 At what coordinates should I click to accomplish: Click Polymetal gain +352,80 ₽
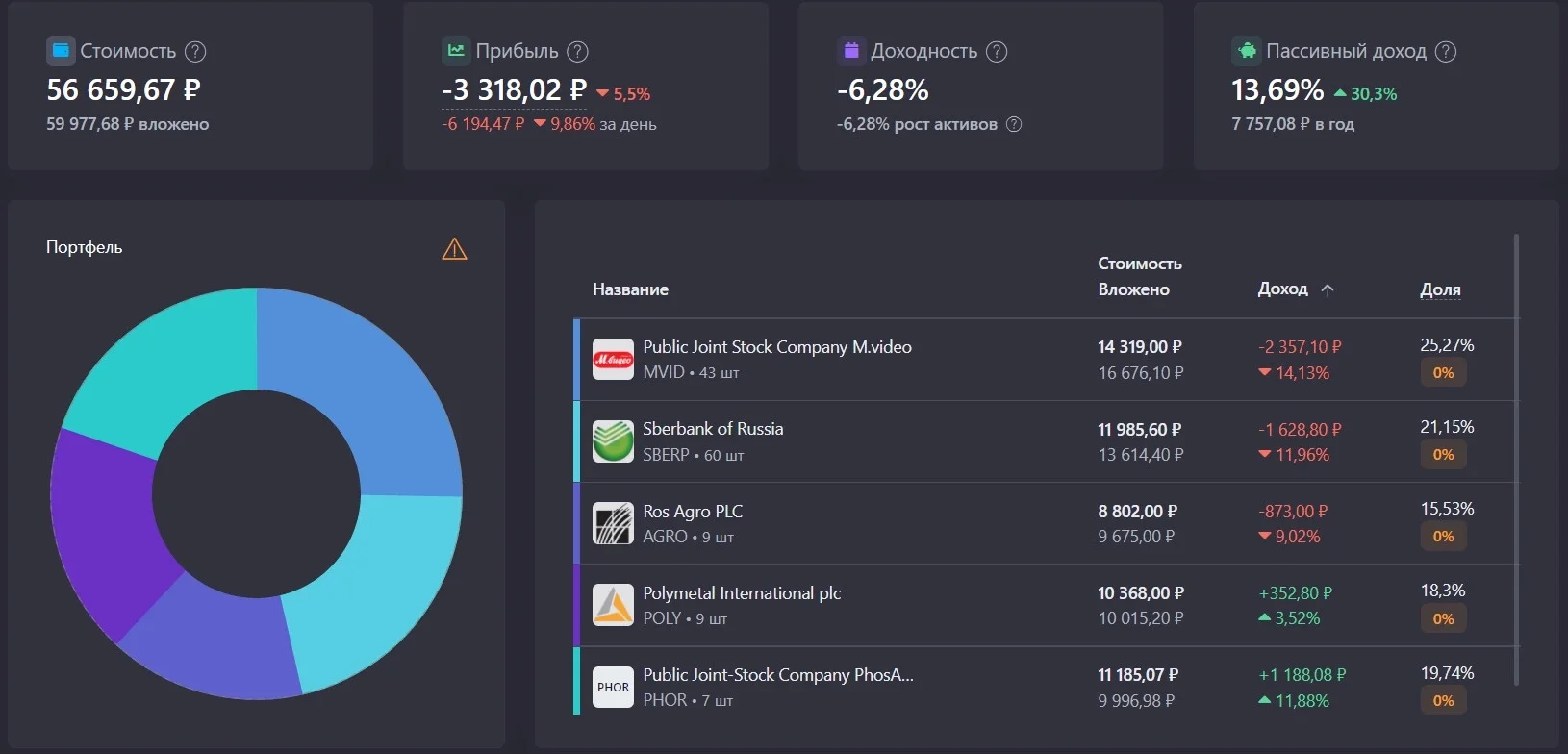click(1296, 593)
